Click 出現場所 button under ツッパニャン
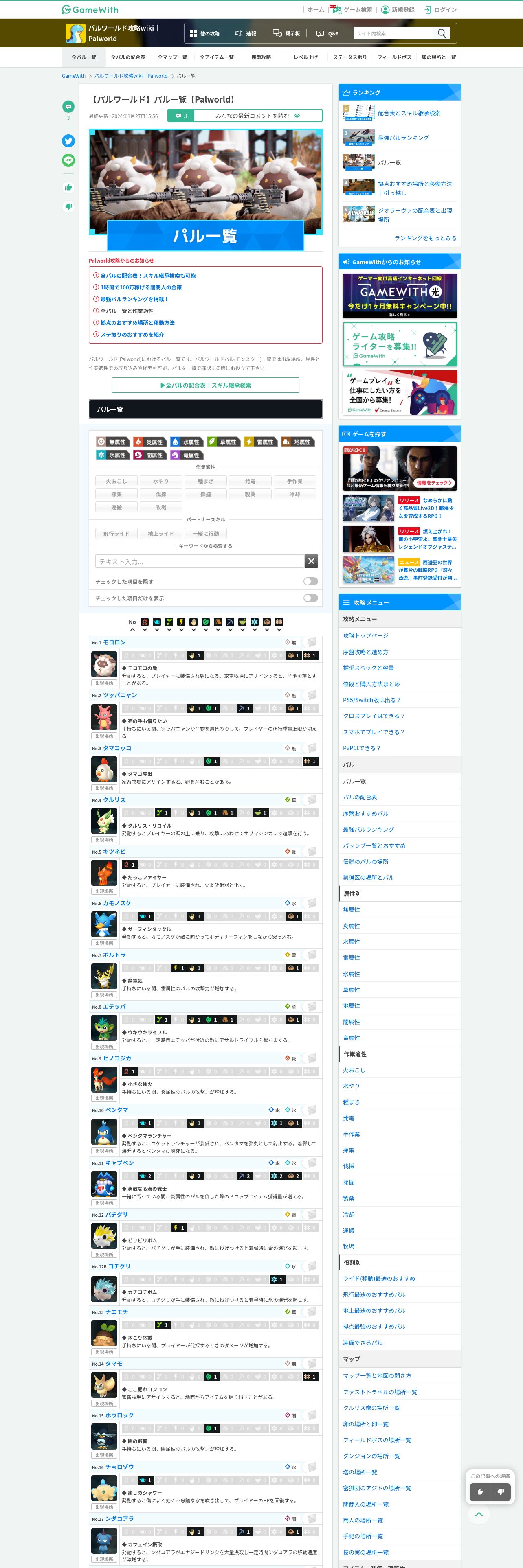The width and height of the screenshot is (523, 1568). coord(104,736)
